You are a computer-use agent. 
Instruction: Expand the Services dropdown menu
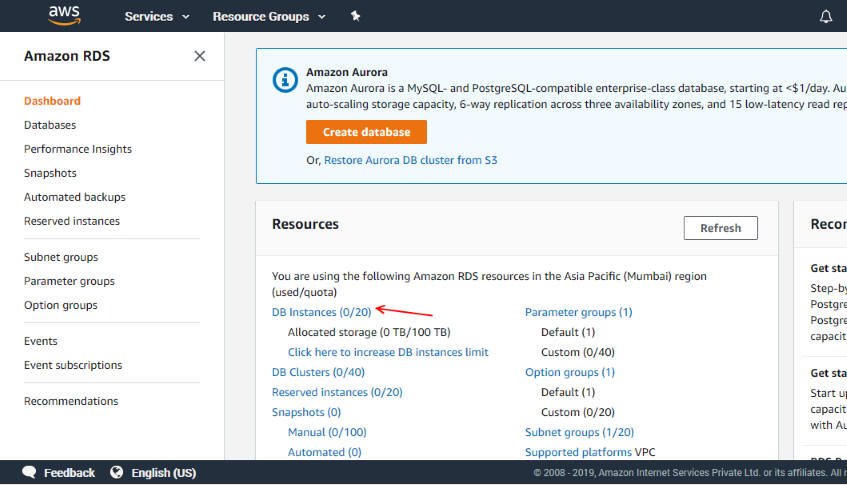tap(157, 17)
